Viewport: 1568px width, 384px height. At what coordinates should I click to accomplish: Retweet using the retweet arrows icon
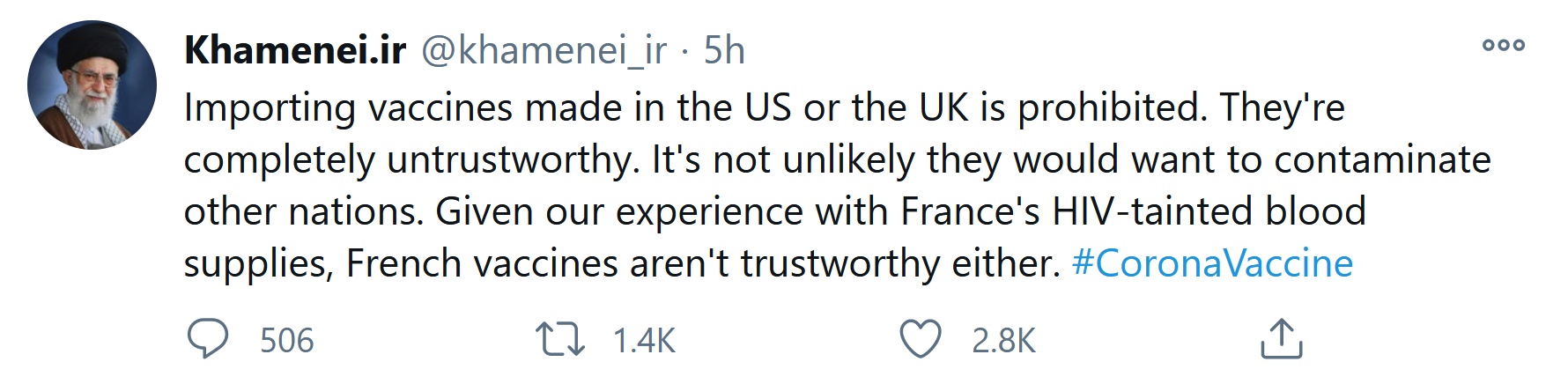(560, 340)
